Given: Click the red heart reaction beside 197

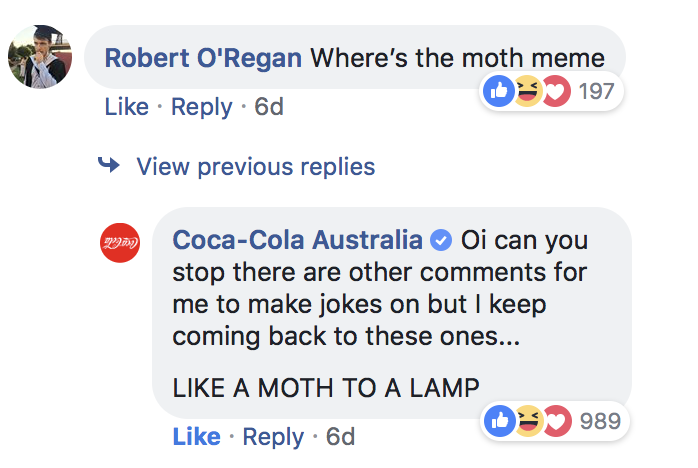Looking at the screenshot, I should pos(553,92).
